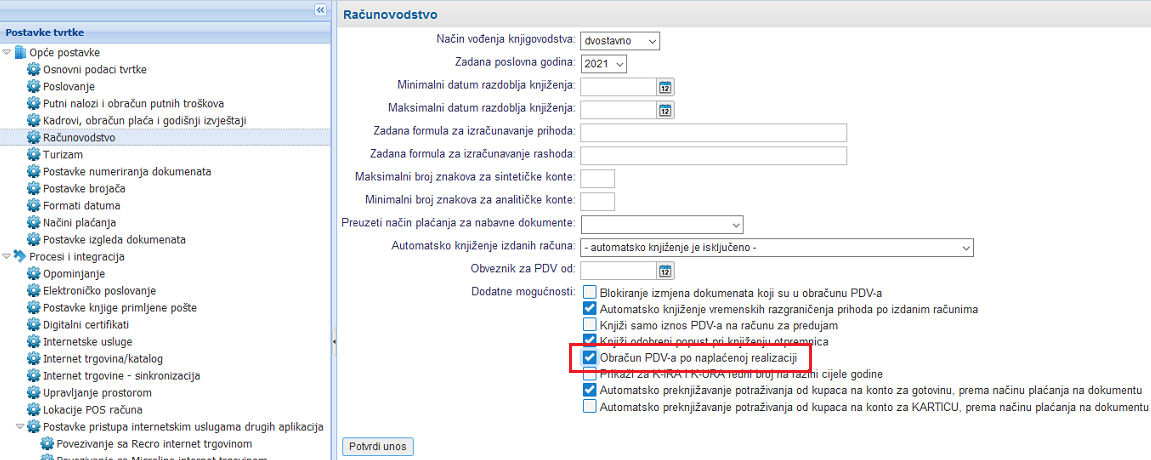The image size is (1151, 460).
Task: Click gear icon beside Osnovni podaci tvrtke
Action: point(34,70)
